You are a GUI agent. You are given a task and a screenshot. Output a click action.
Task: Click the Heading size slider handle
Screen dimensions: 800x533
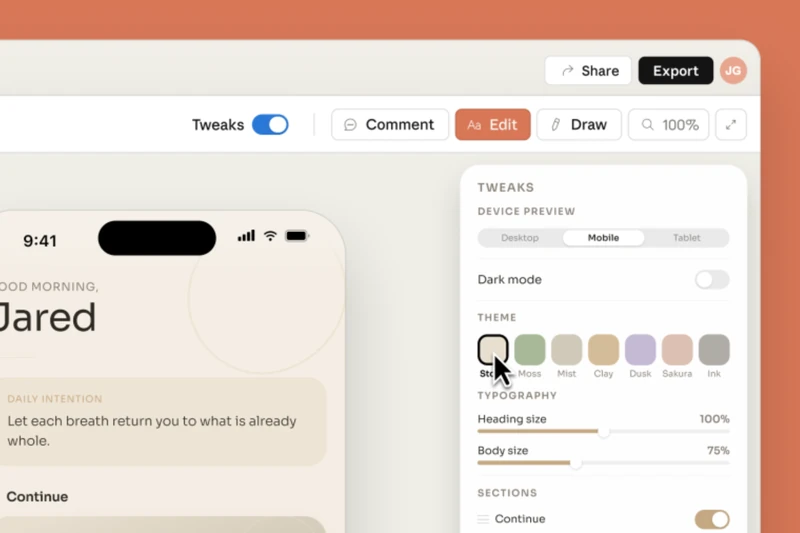(604, 432)
